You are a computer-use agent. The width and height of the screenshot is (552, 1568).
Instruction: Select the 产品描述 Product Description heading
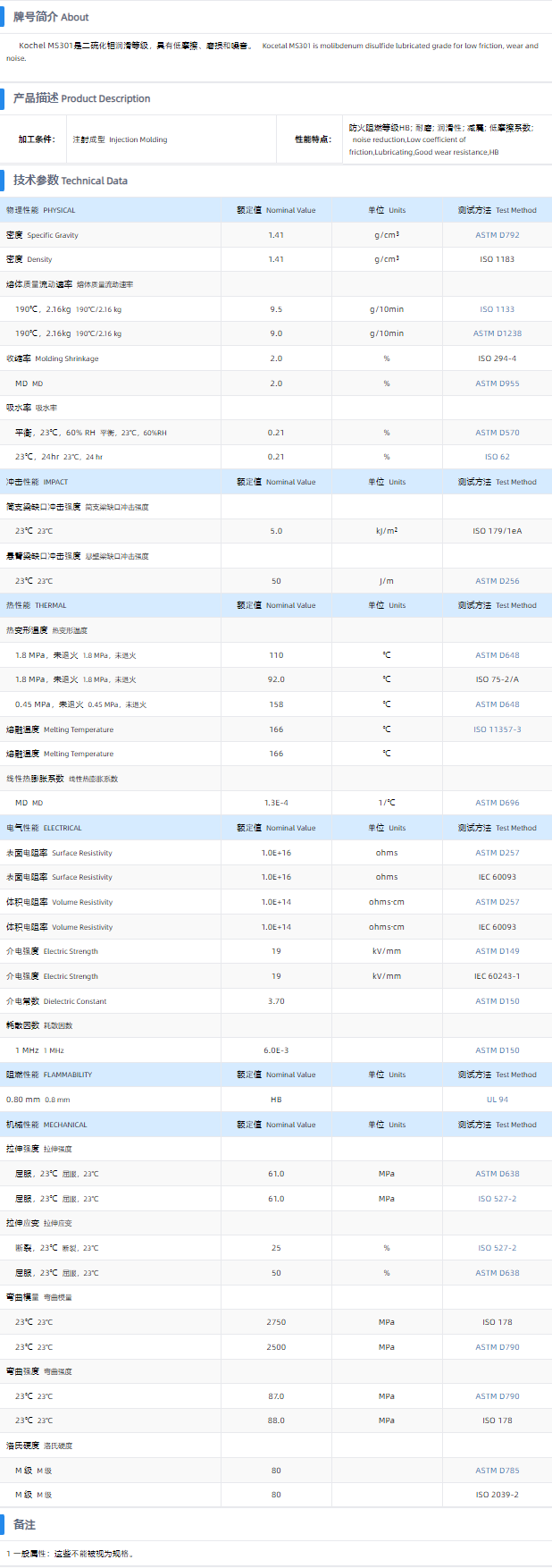81,98
